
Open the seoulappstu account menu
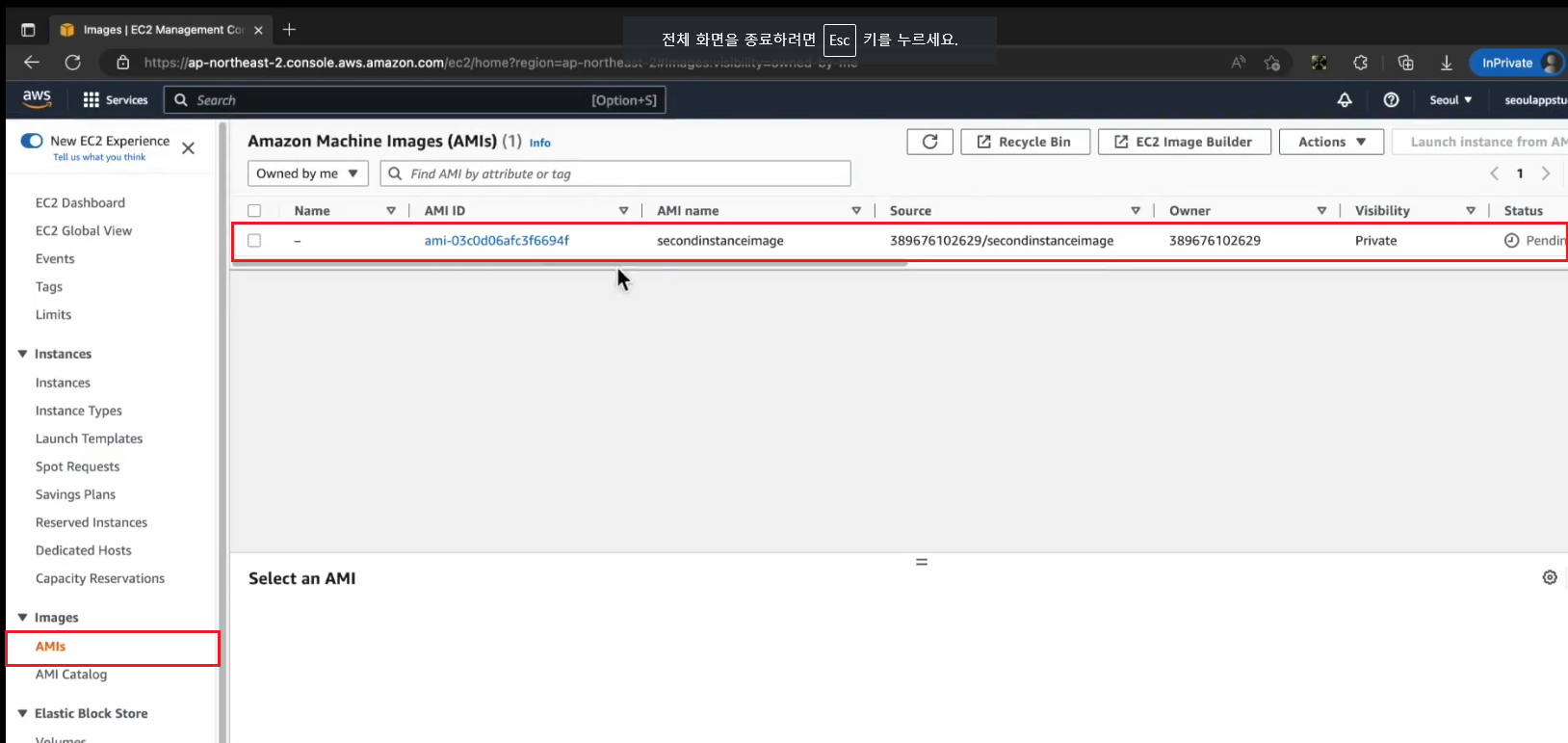[1535, 100]
